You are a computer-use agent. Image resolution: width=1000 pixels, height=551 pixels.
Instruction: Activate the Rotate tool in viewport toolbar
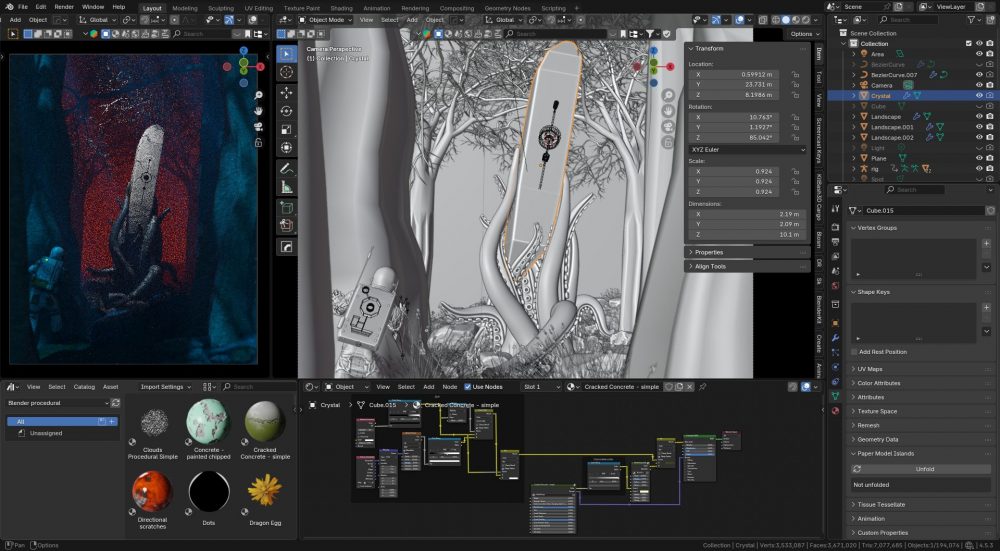[287, 110]
